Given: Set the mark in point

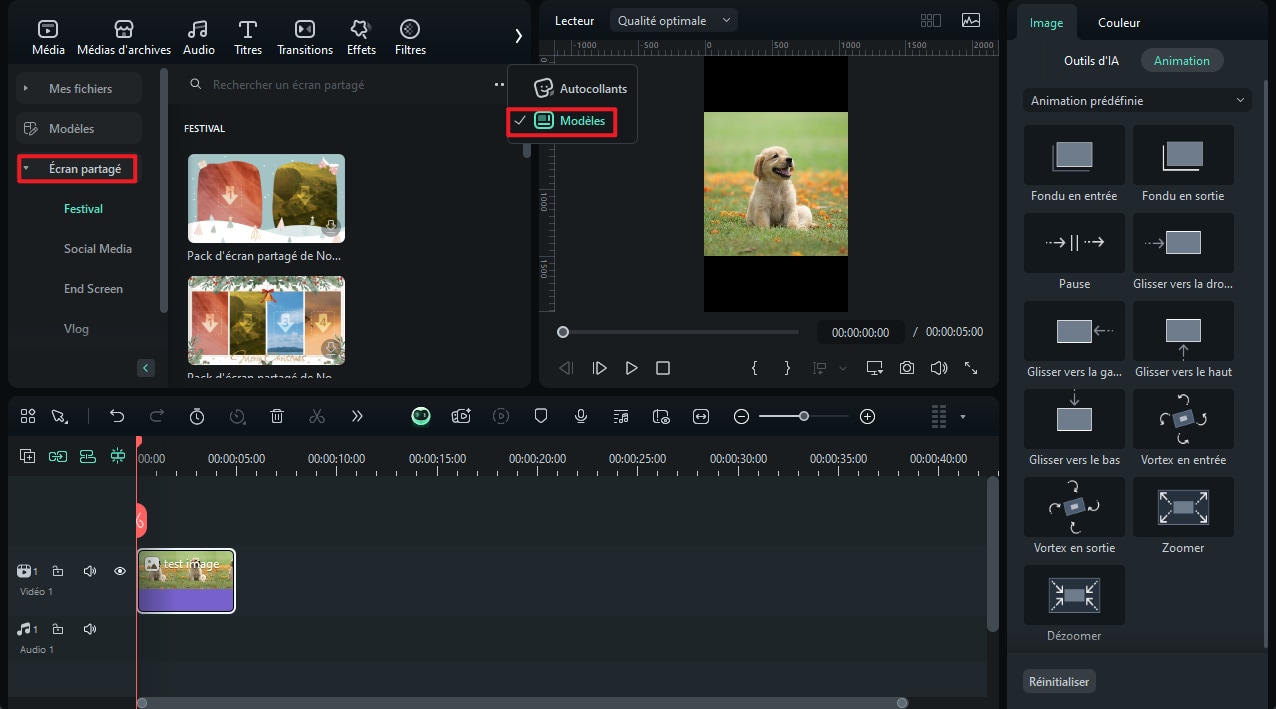Looking at the screenshot, I should click(x=754, y=368).
